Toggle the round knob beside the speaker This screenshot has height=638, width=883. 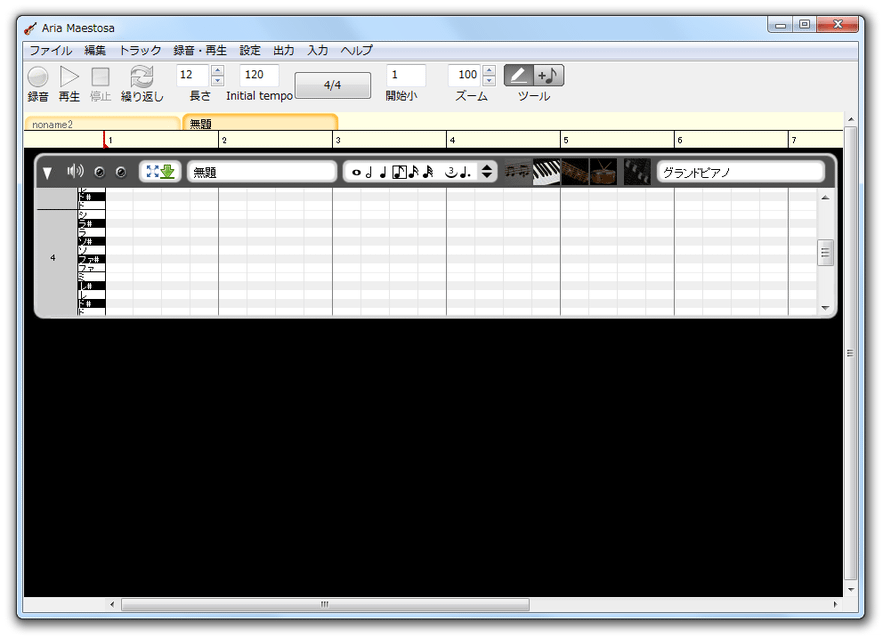tap(100, 172)
